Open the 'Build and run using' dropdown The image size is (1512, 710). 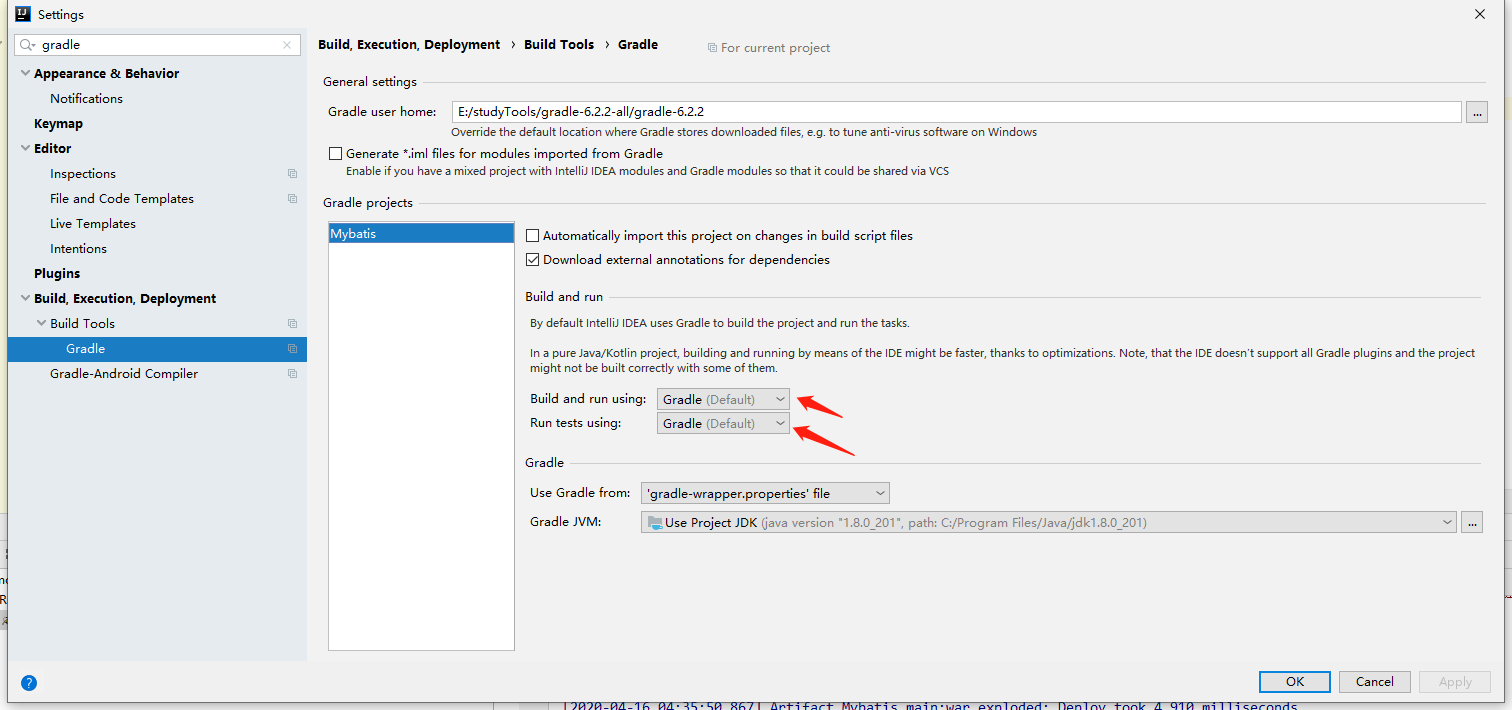coord(723,399)
